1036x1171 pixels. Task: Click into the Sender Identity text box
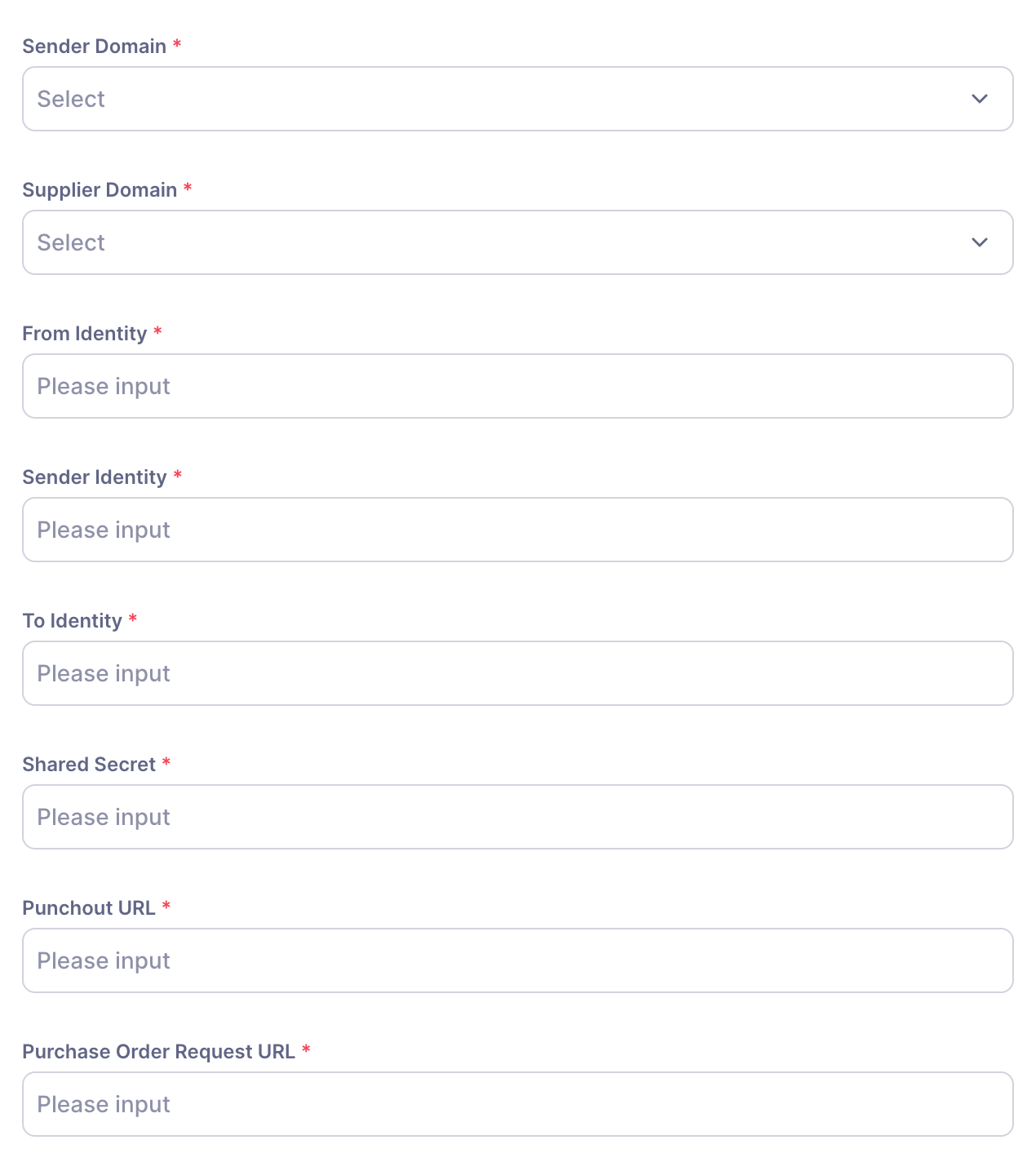(x=517, y=530)
